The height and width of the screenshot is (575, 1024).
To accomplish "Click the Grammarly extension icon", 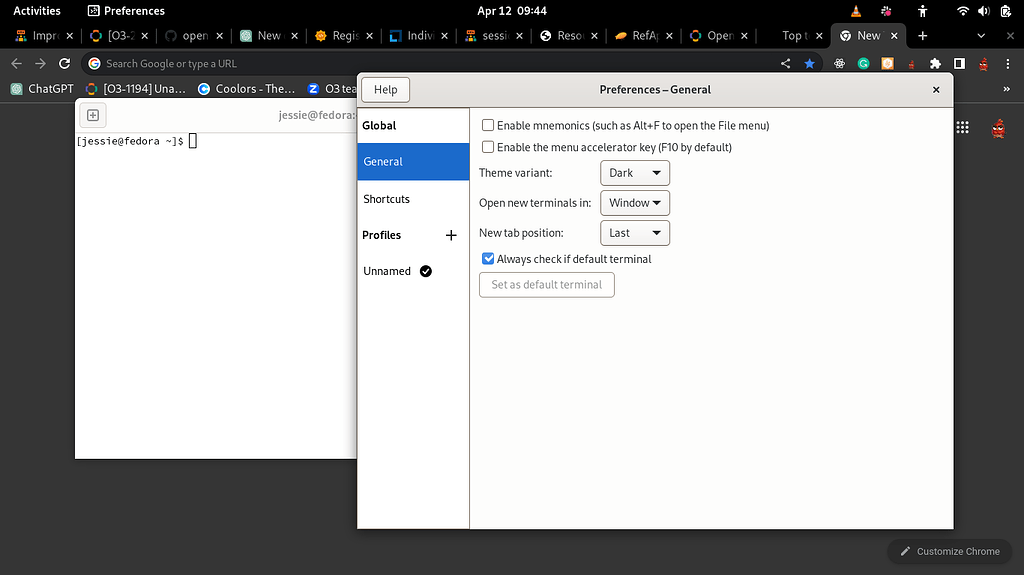I will [x=863, y=63].
